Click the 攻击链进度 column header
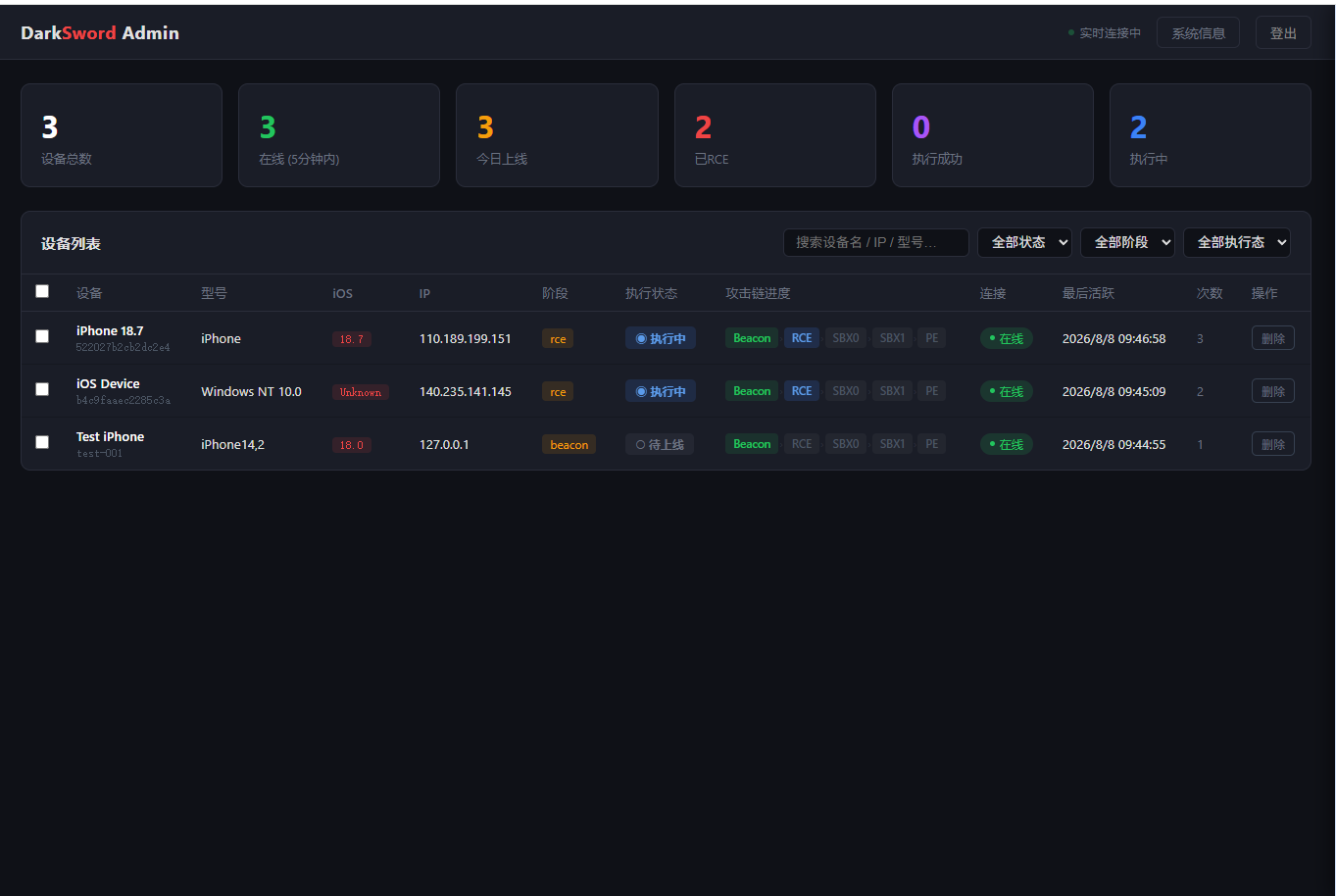1336x896 pixels. click(758, 293)
